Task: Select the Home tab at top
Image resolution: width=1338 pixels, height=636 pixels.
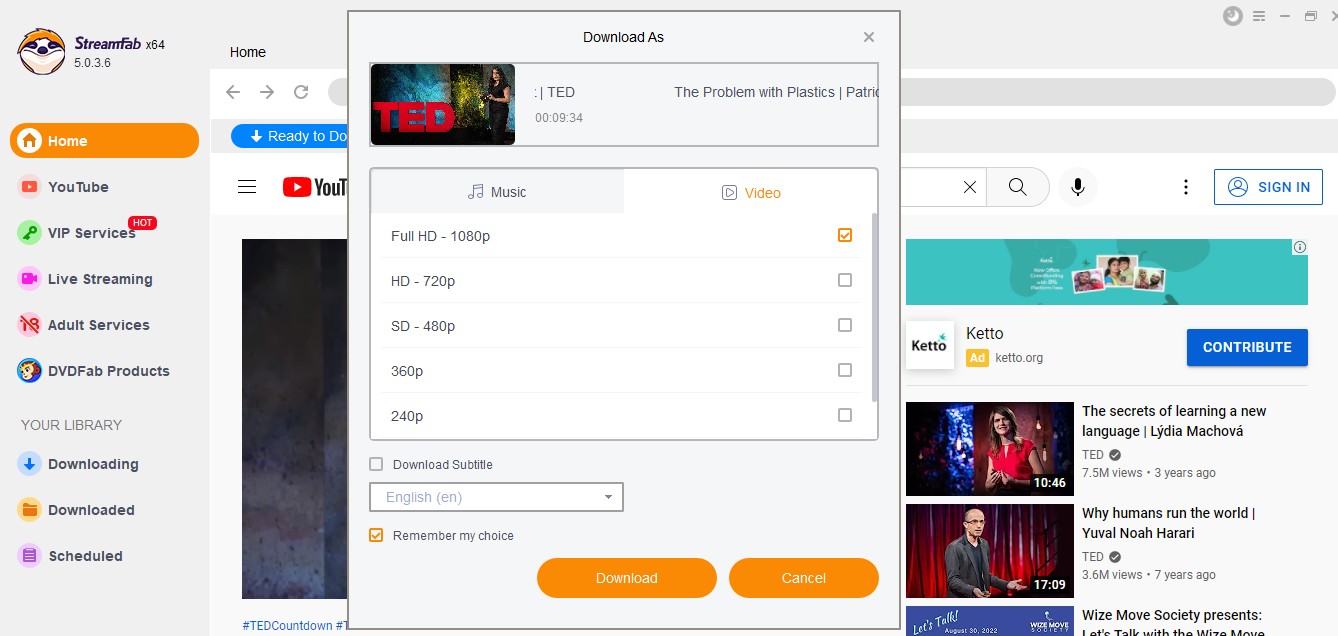Action: (248, 52)
